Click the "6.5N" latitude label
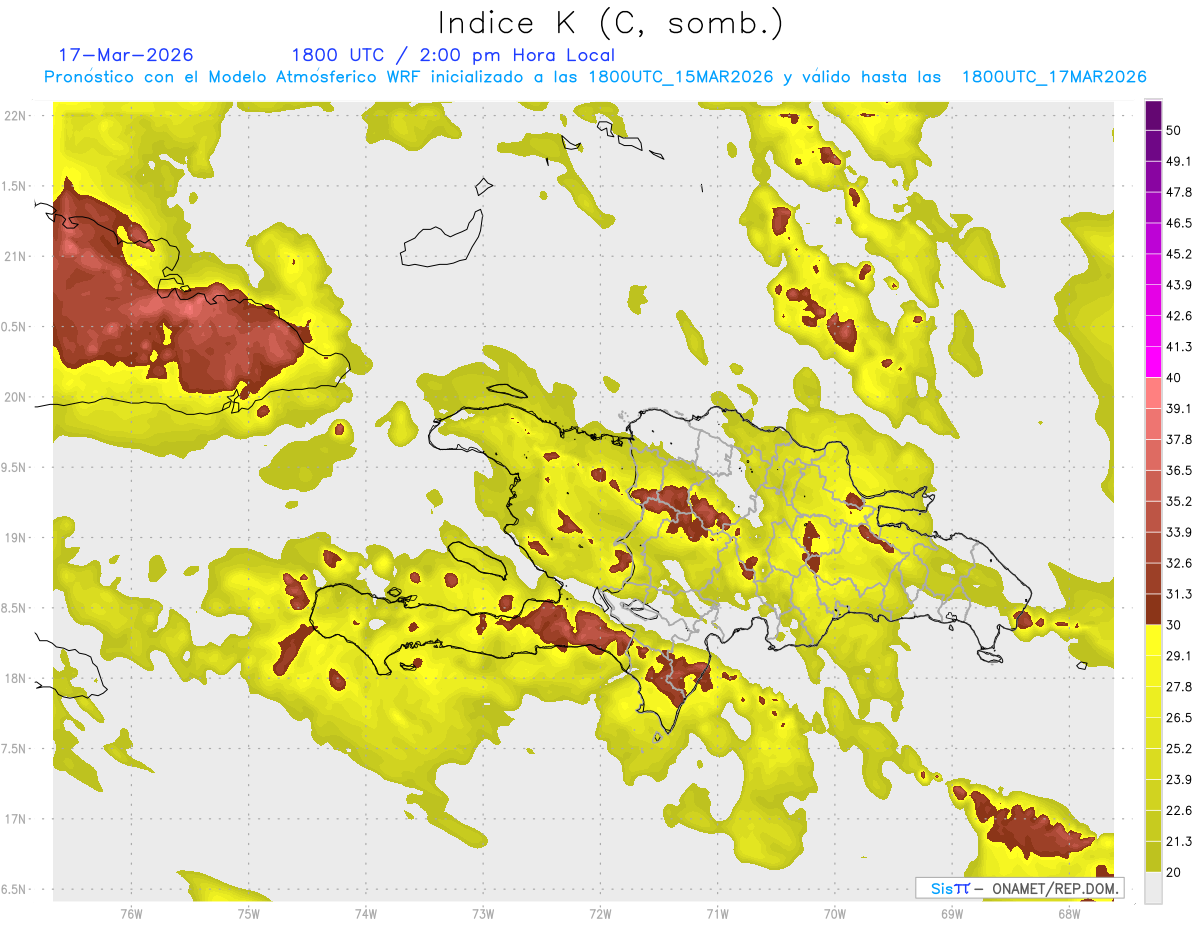Viewport: 1200px width, 927px height. coord(15,890)
